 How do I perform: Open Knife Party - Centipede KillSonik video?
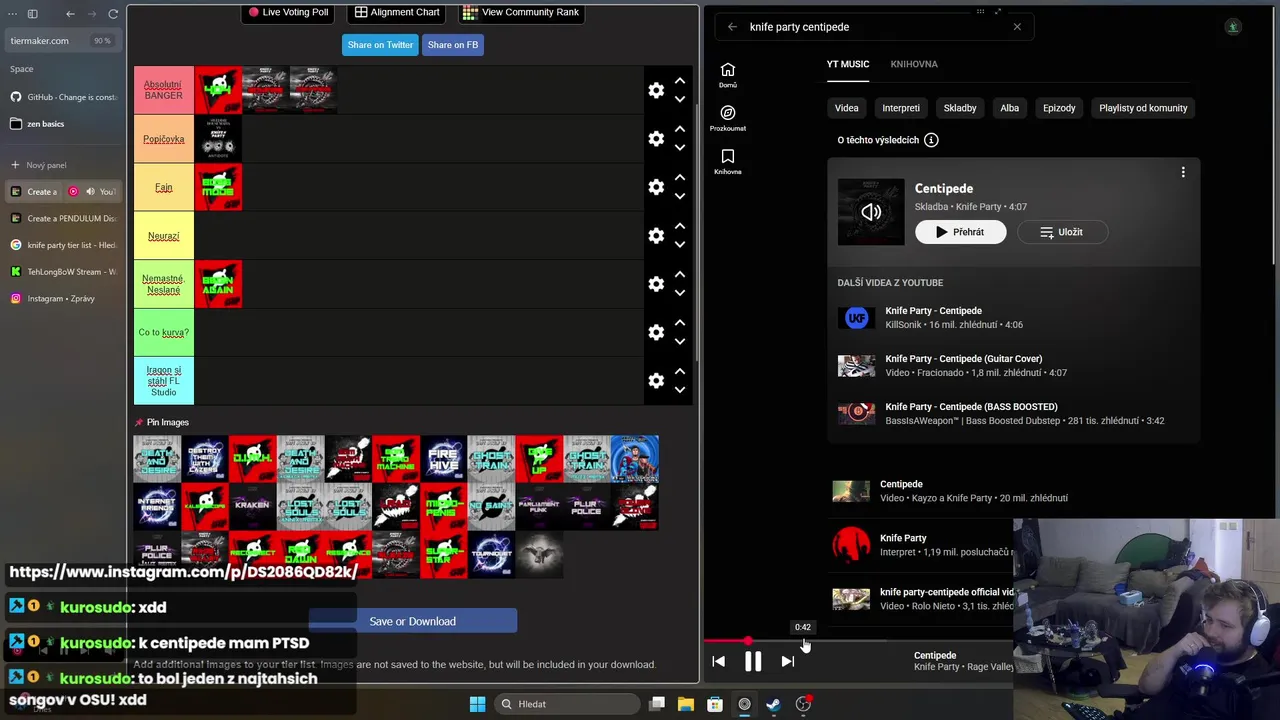1016,318
